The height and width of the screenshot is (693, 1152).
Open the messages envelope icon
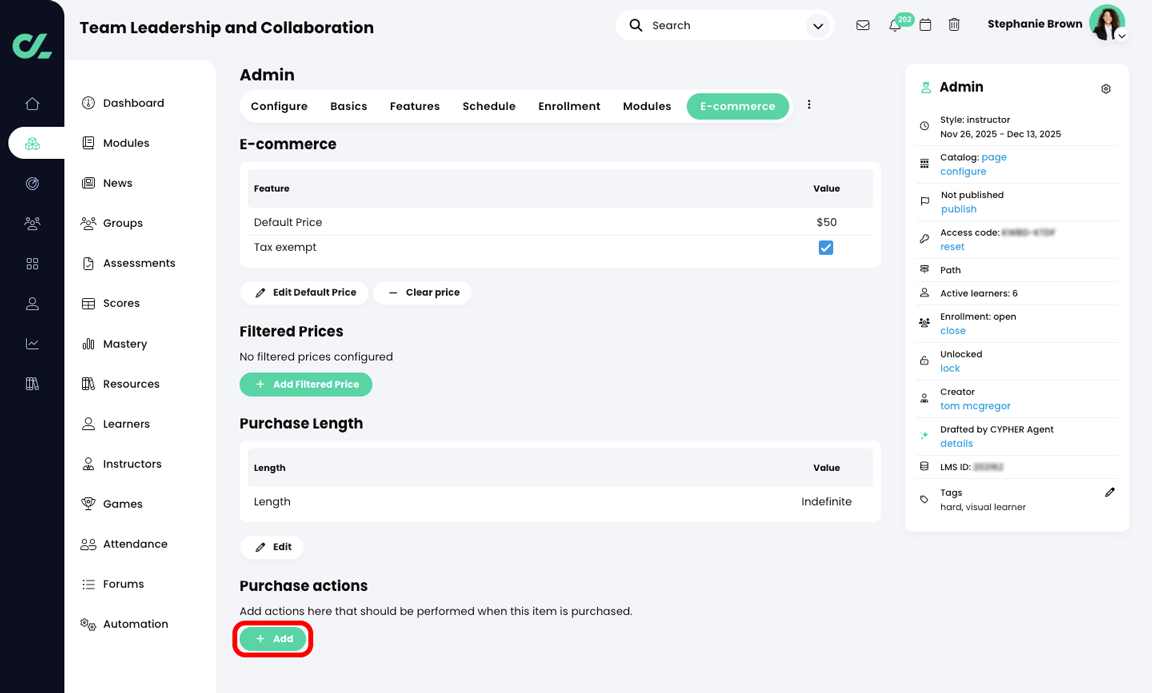point(862,25)
